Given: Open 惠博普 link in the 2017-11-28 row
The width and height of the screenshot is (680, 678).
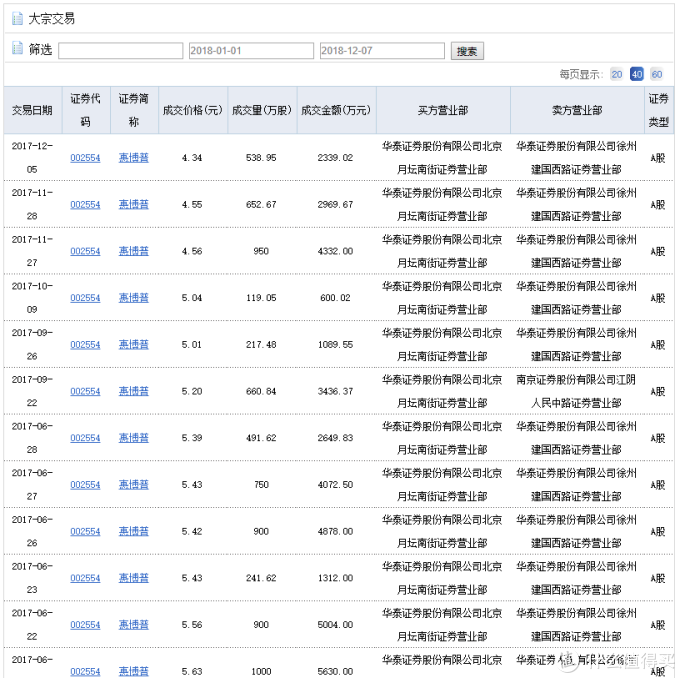Looking at the screenshot, I should click(134, 204).
